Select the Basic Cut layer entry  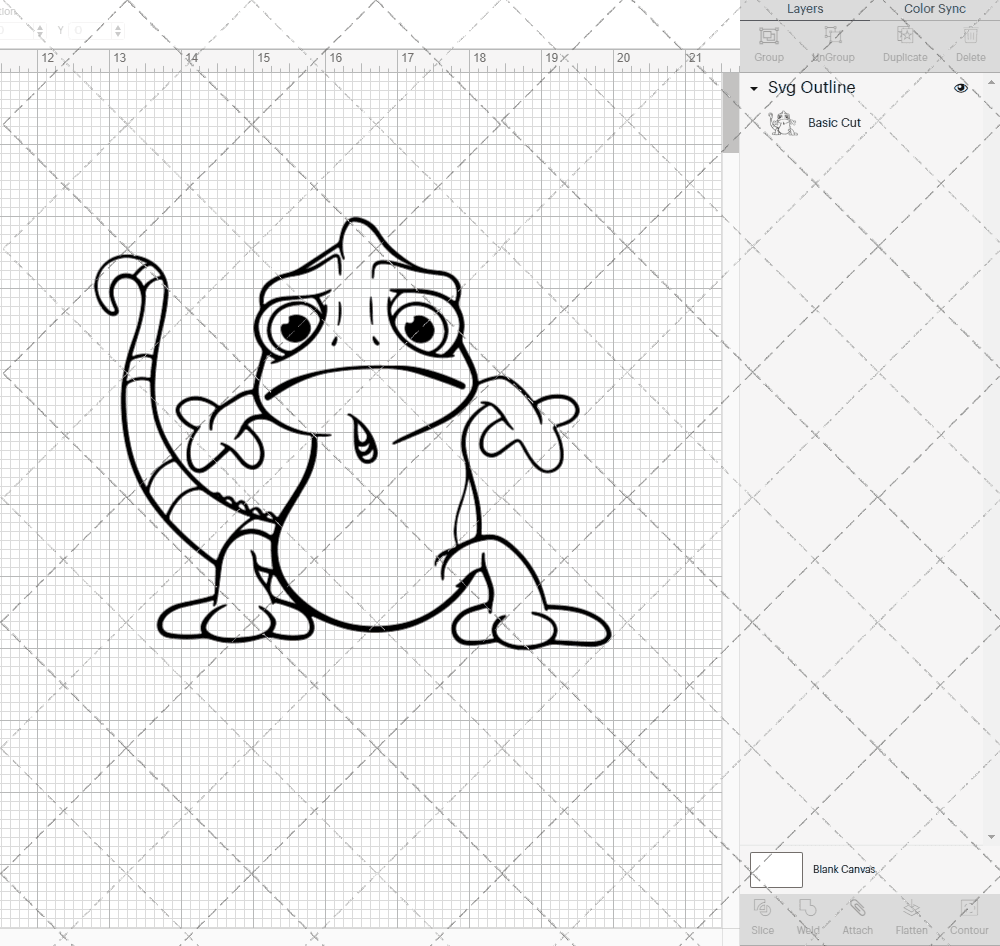(835, 122)
